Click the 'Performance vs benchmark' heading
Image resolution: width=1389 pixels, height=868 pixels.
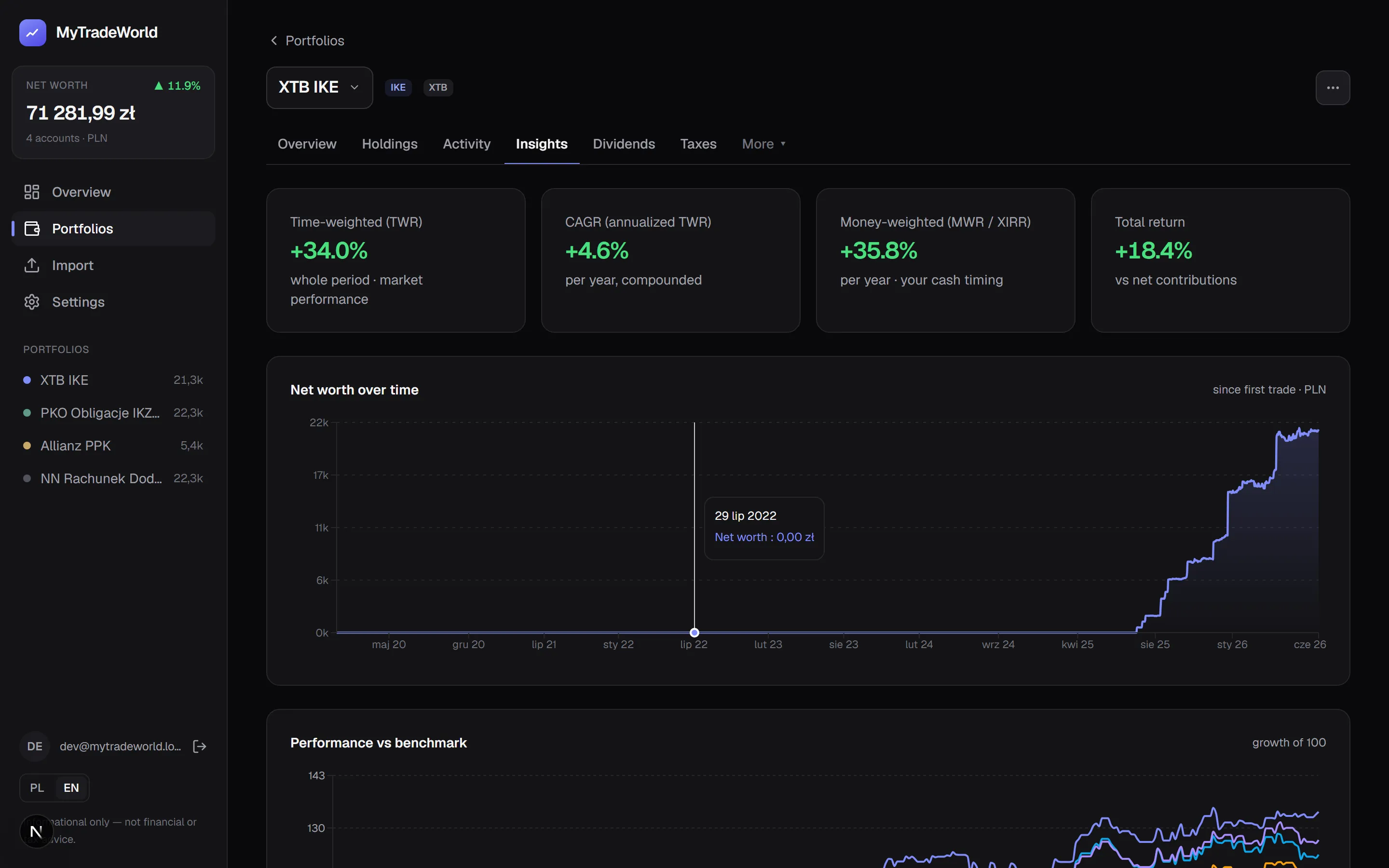378,744
